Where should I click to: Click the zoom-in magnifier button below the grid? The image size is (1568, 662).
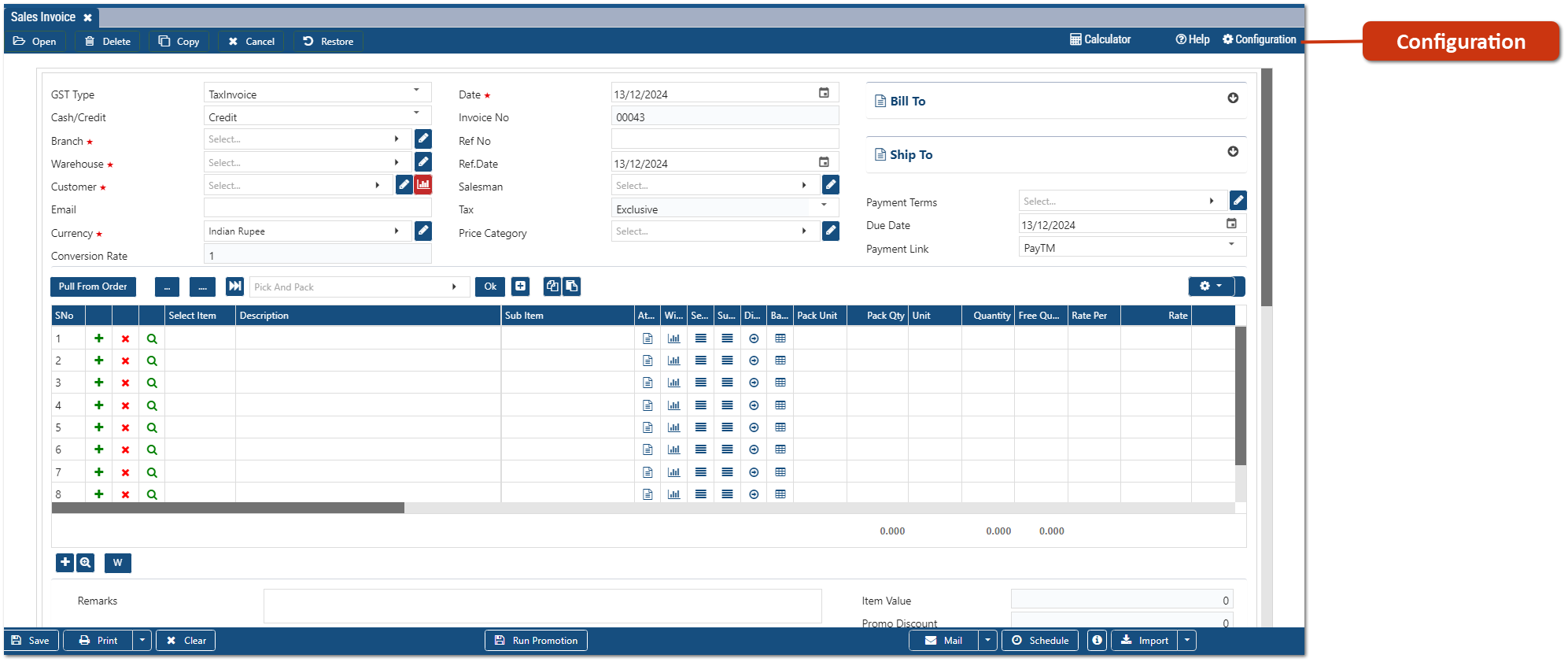[86, 563]
